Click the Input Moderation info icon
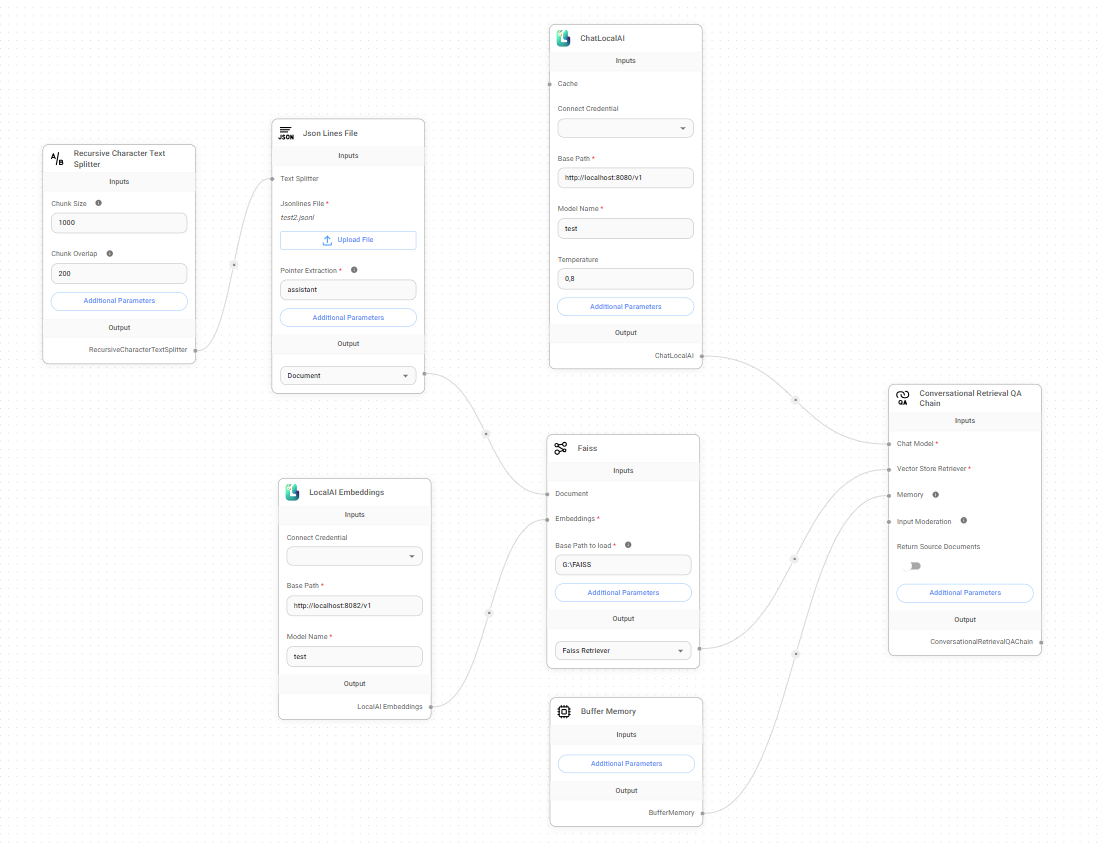The width and height of the screenshot is (1100, 848). point(964,520)
